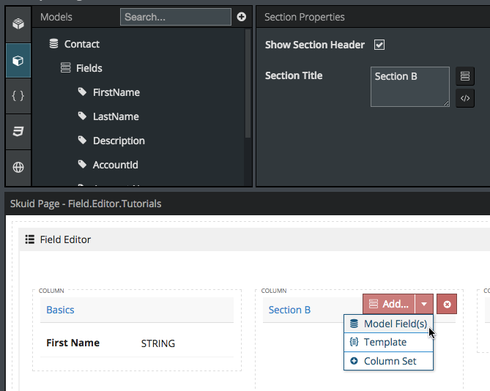Screen dimensions: 490x391
Task: Open the Add button dropdown arrow
Action: pos(424,304)
